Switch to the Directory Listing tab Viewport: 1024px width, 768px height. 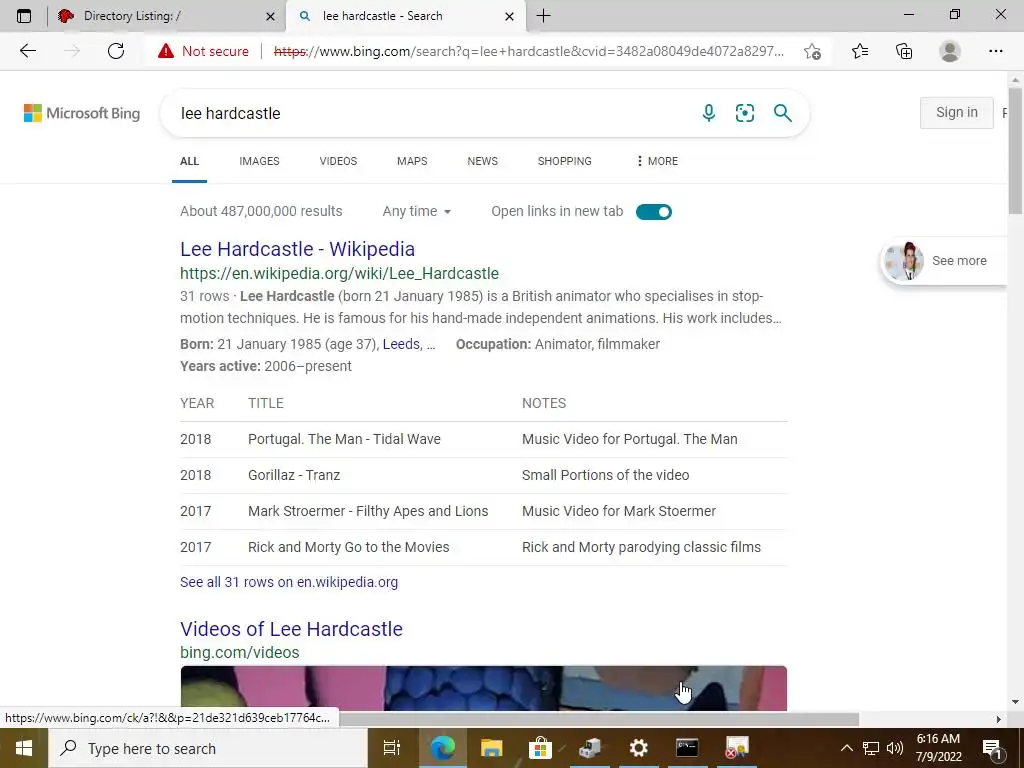pyautogui.click(x=167, y=16)
